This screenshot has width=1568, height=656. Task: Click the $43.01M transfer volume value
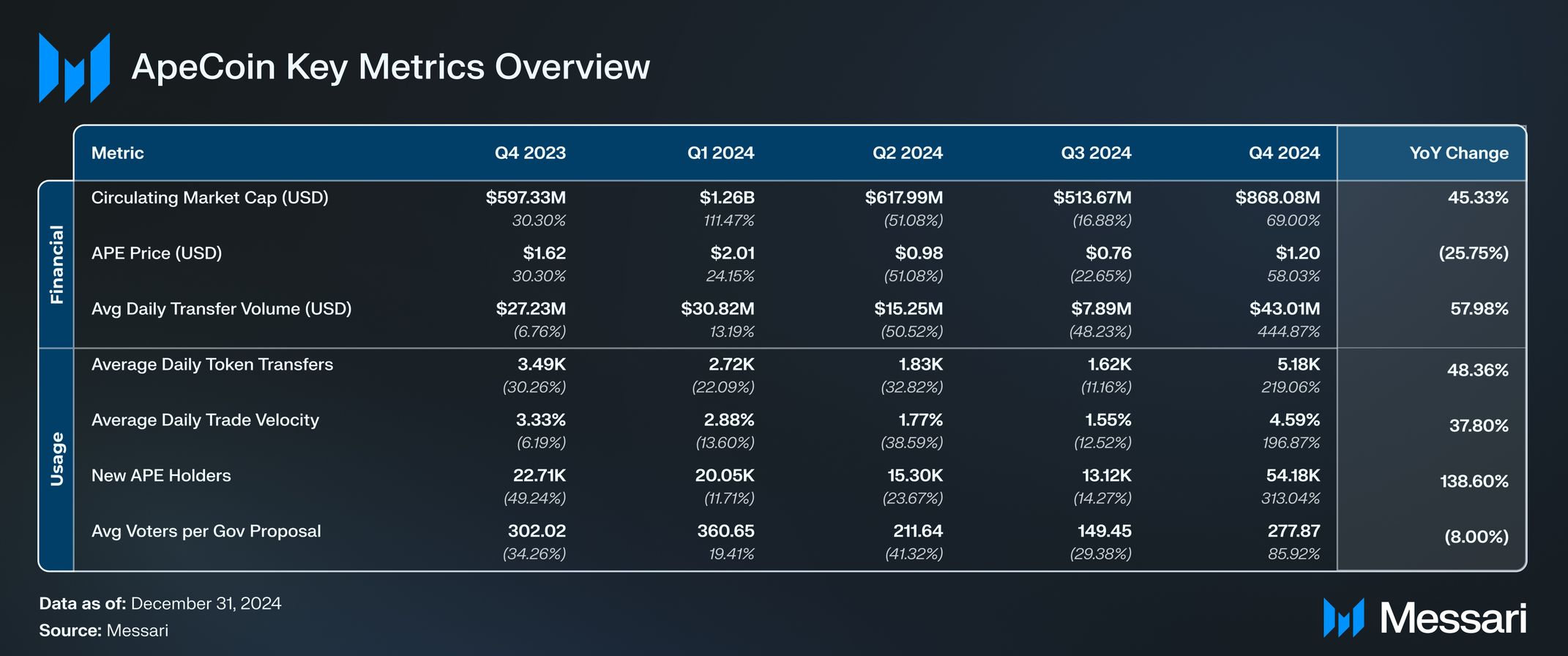coord(1284,309)
